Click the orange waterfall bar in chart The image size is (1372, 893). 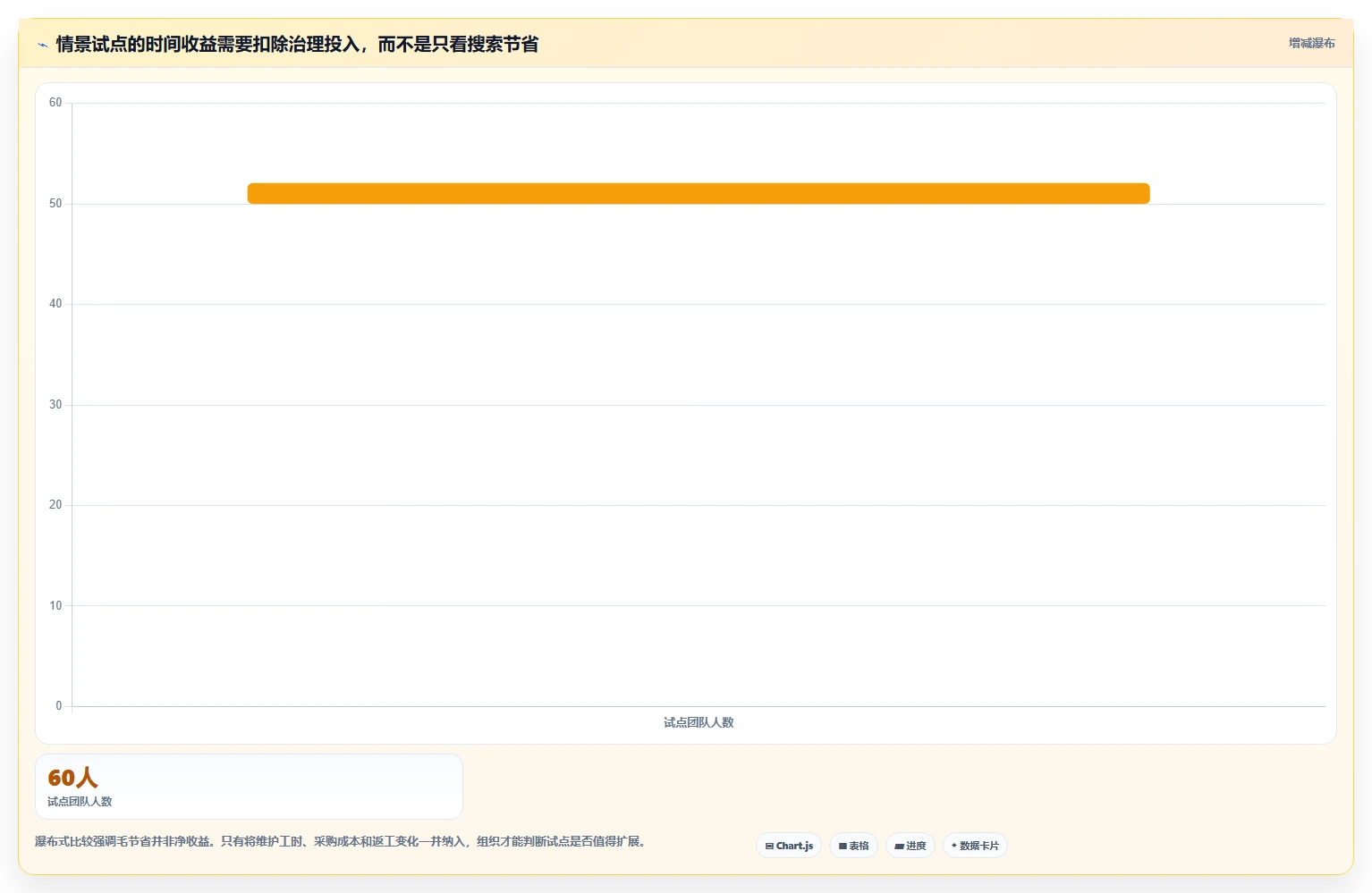(x=699, y=193)
